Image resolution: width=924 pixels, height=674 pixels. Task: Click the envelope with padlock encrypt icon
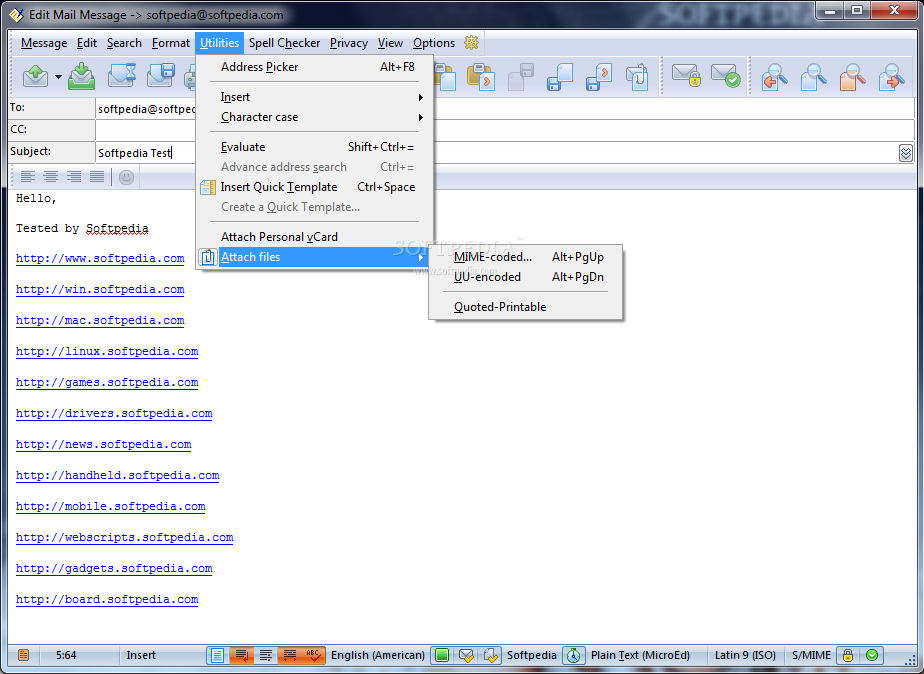[x=687, y=76]
